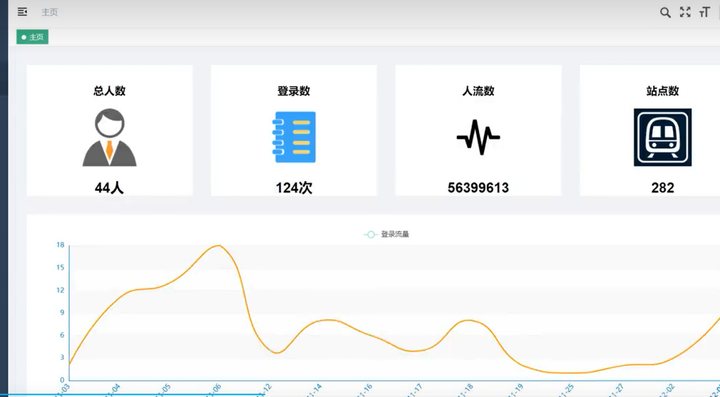Enter fullscreen via the expand icon
The height and width of the screenshot is (397, 720).
click(685, 12)
